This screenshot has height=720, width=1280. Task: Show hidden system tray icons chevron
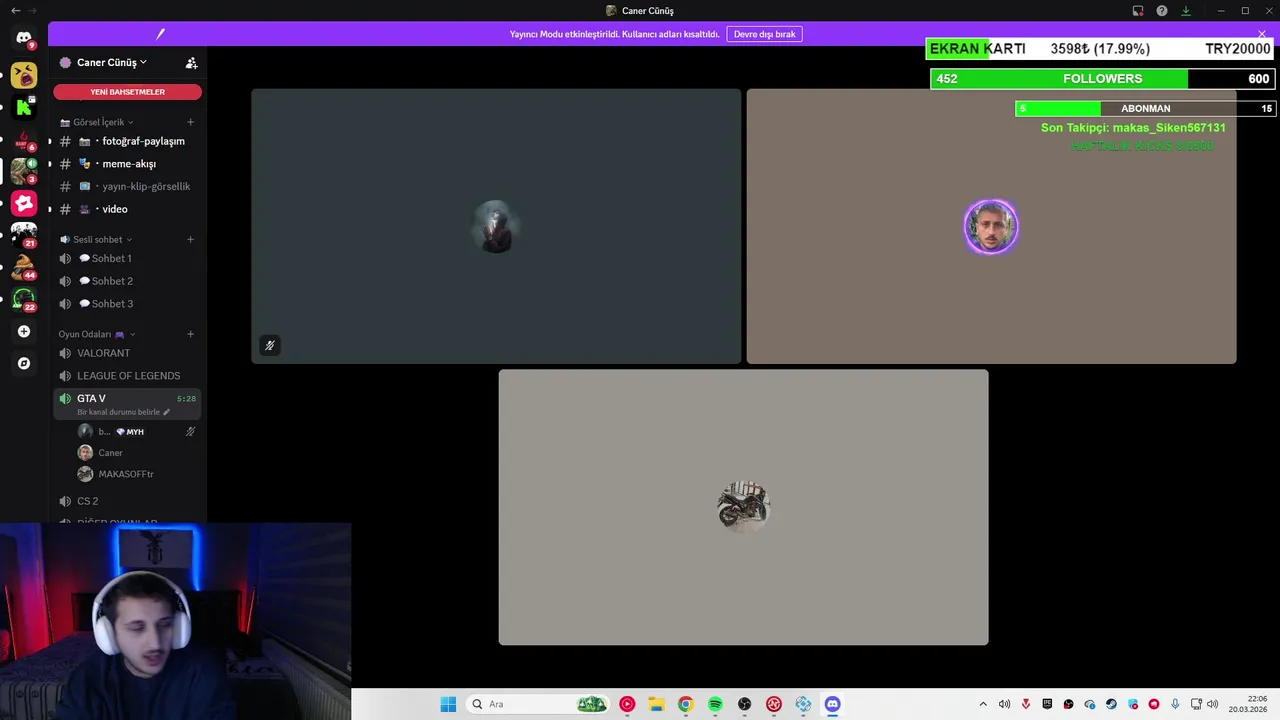tap(983, 704)
